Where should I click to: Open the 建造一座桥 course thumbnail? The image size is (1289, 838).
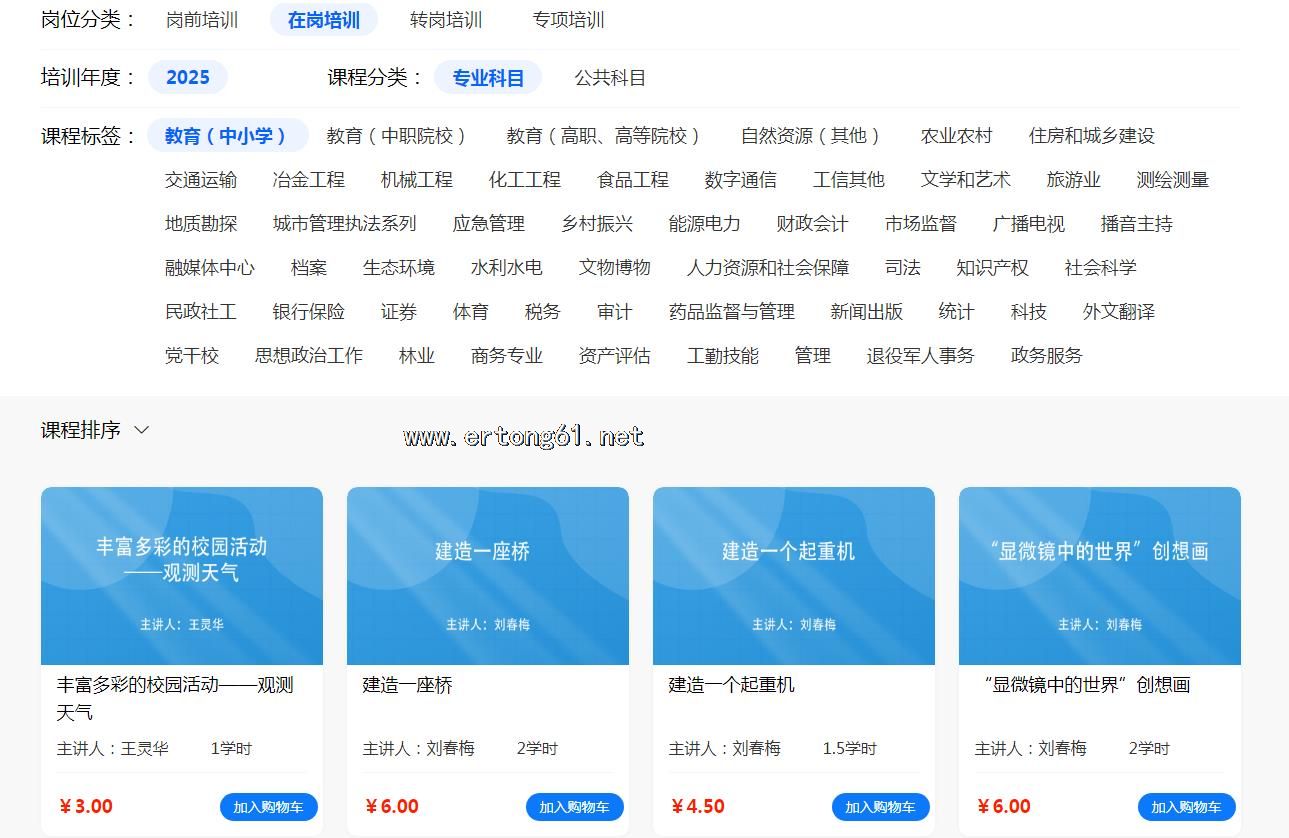pyautogui.click(x=488, y=576)
